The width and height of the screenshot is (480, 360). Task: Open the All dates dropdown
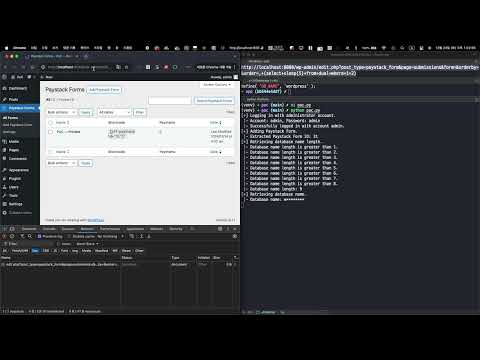point(114,112)
